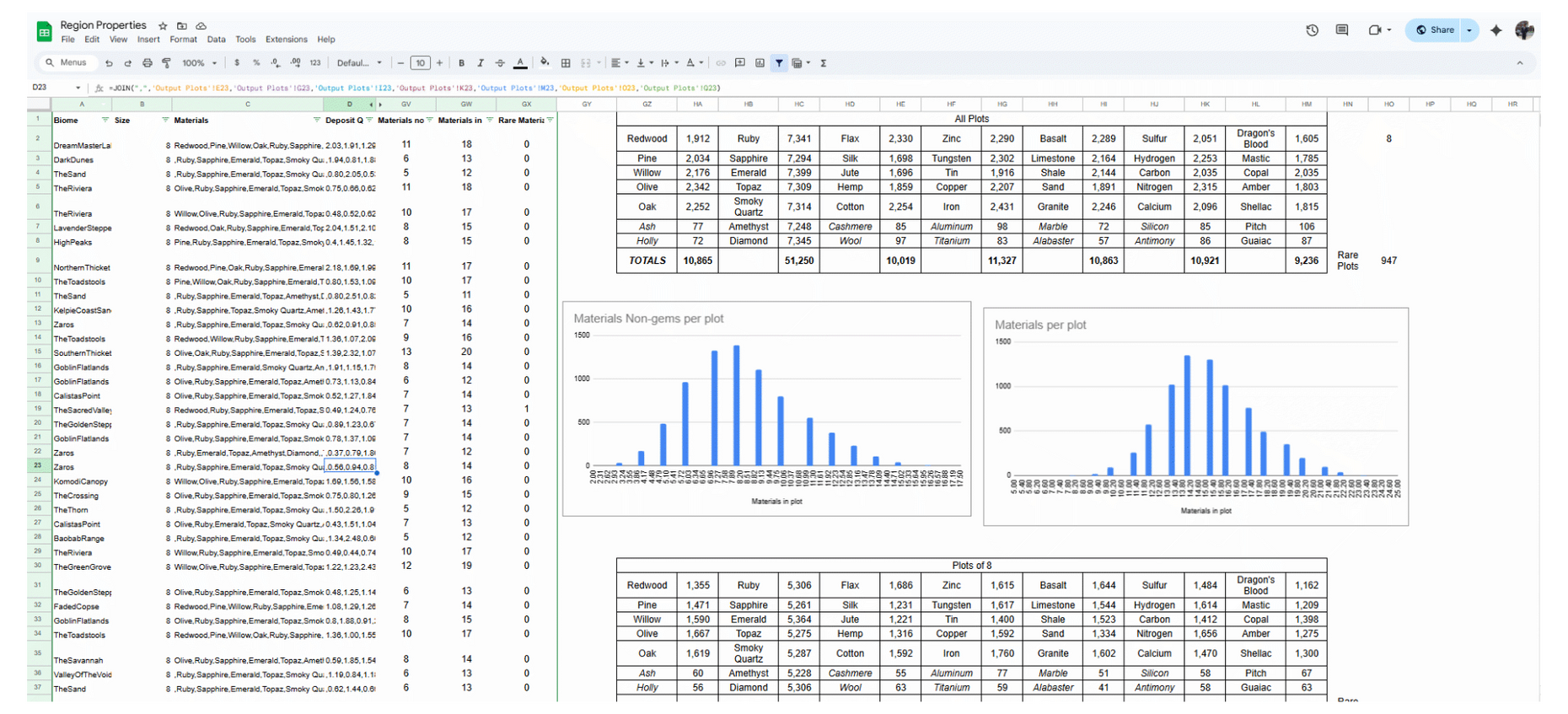Click the font size input field

420,63
